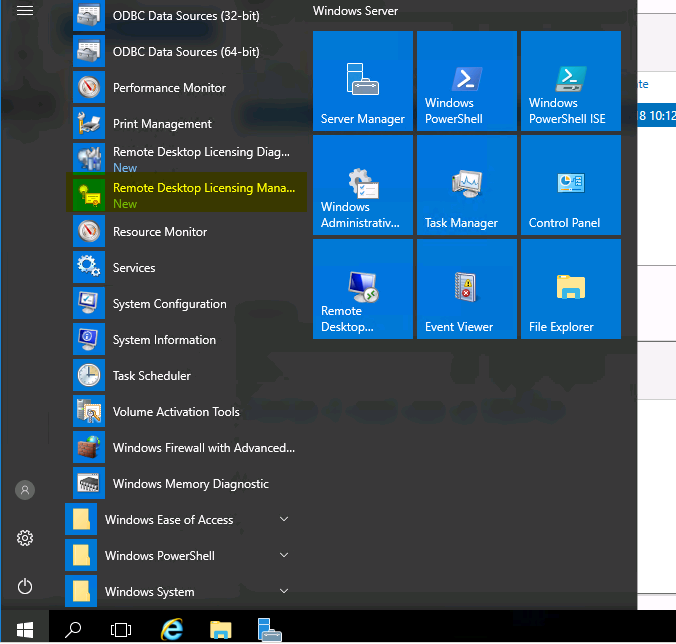Open the File Explorer tile

[x=571, y=289]
